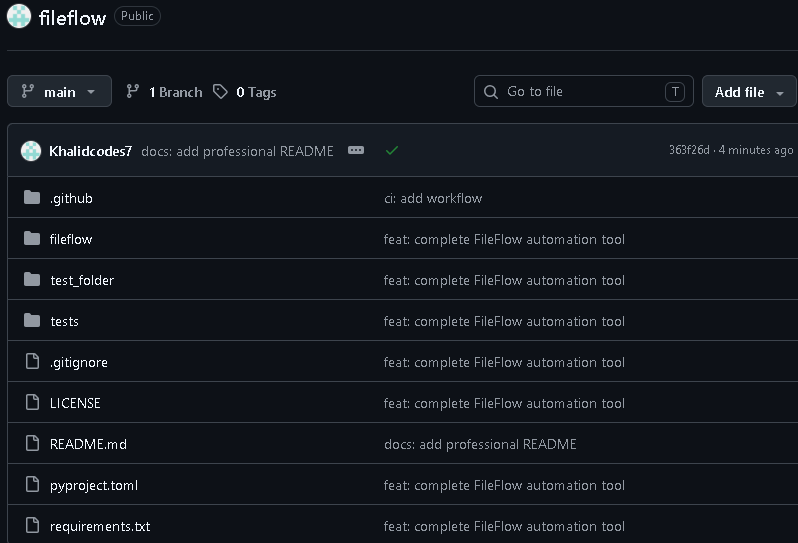
Task: Click the folder icon beside fileflow directory
Action: tap(32, 238)
